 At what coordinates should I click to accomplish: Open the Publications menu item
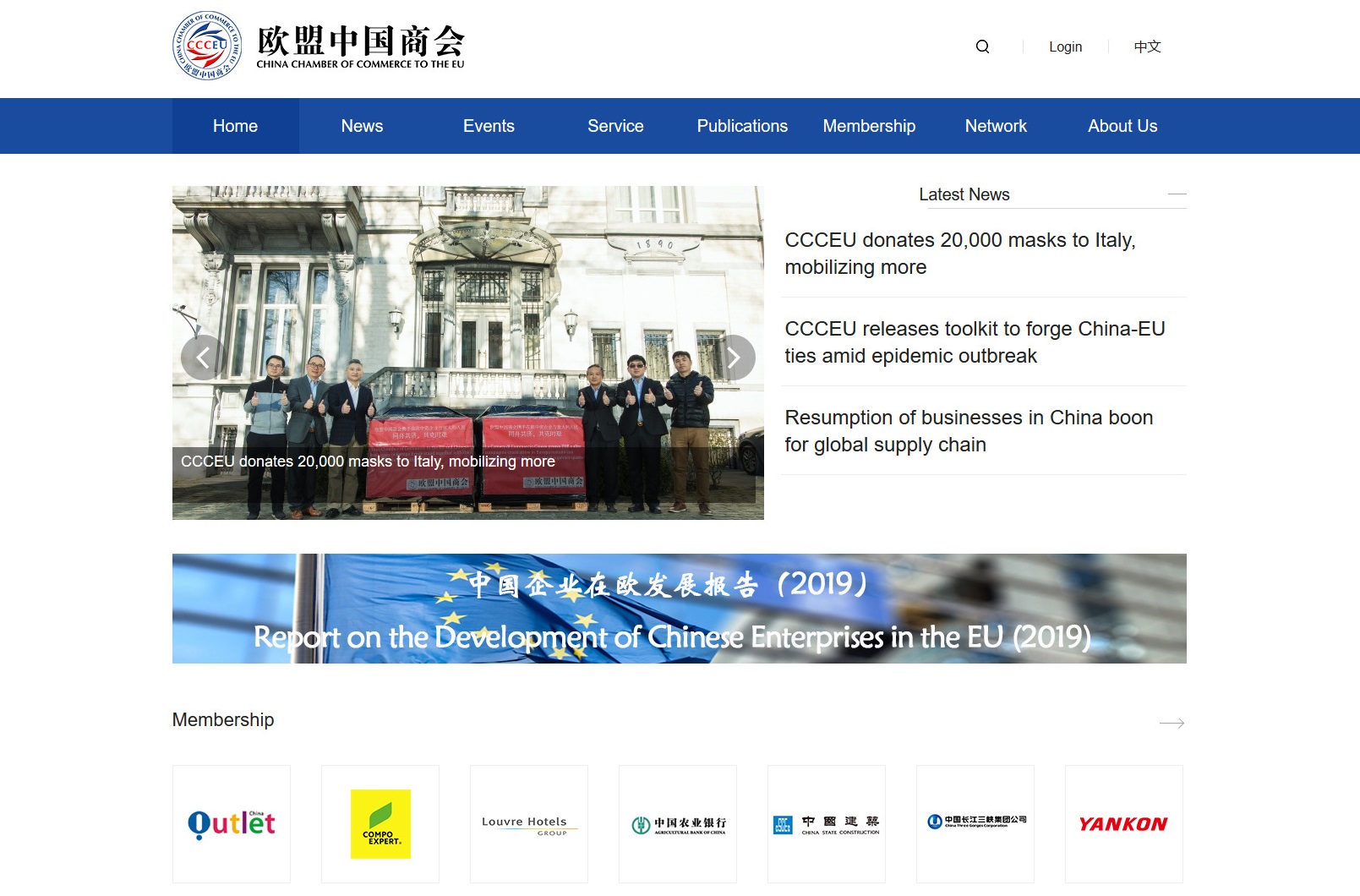(x=742, y=126)
